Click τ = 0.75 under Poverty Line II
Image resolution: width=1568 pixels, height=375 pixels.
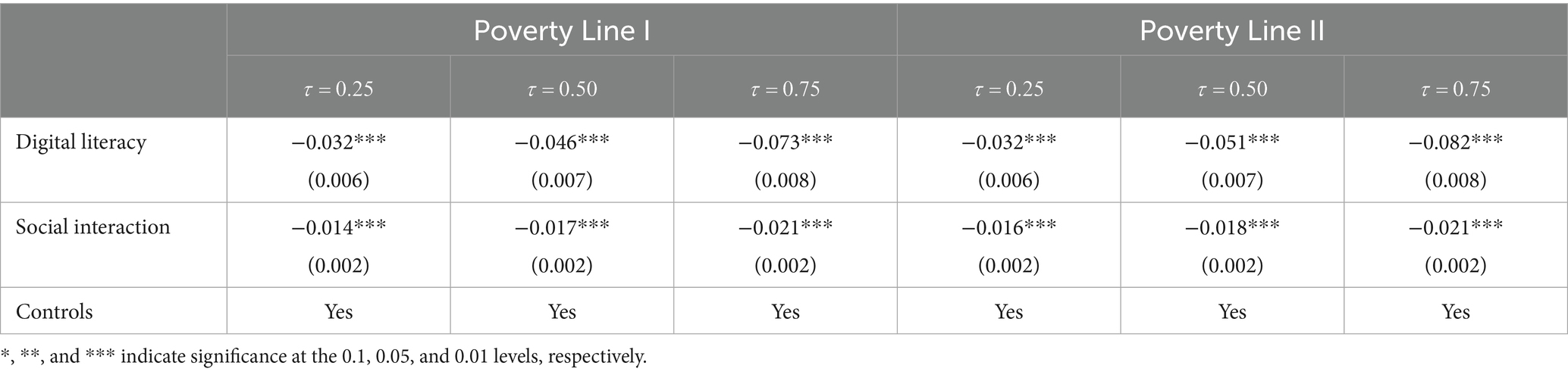[x=1456, y=89]
